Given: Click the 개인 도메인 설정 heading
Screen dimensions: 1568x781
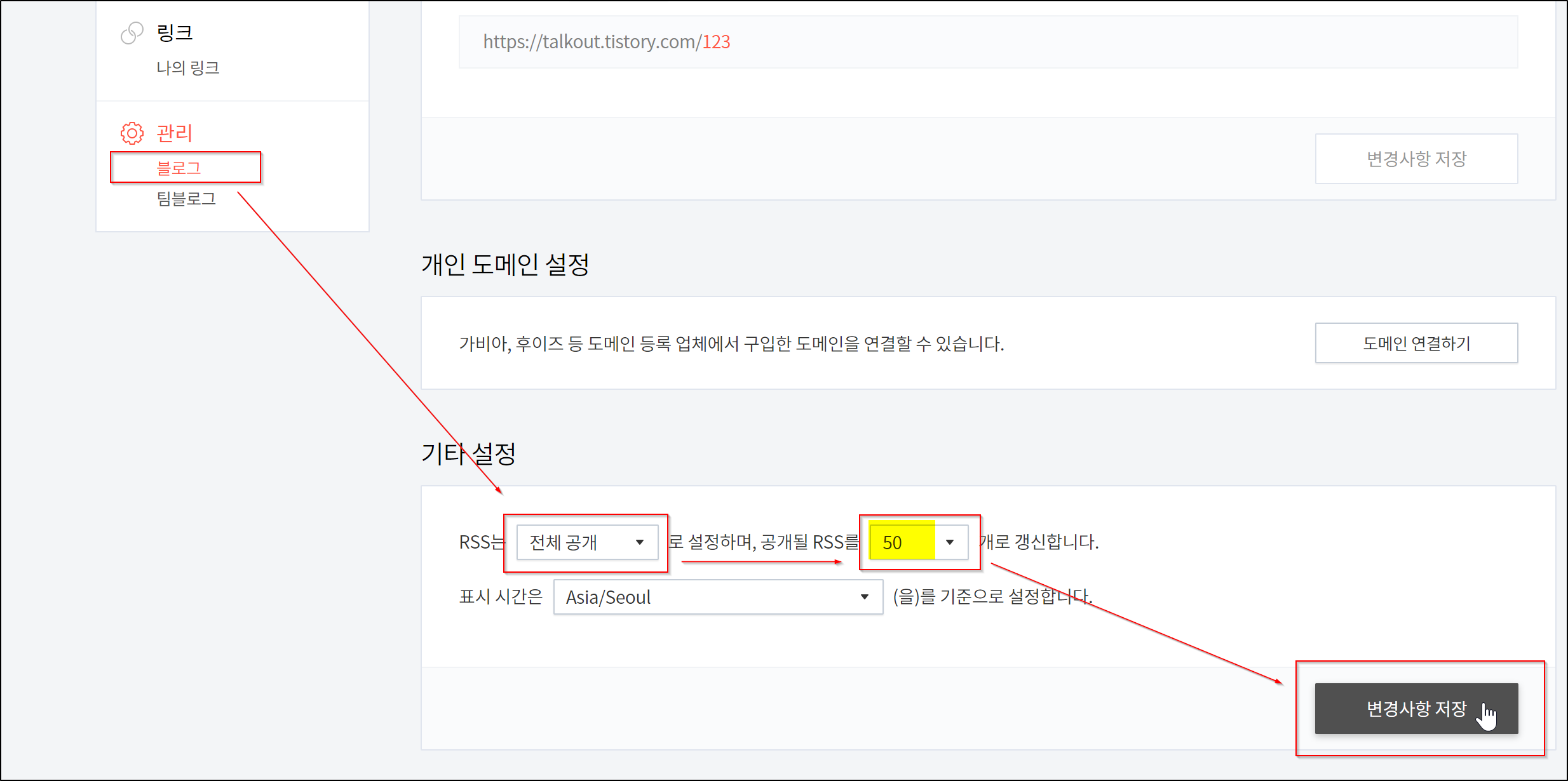Looking at the screenshot, I should click(x=505, y=265).
